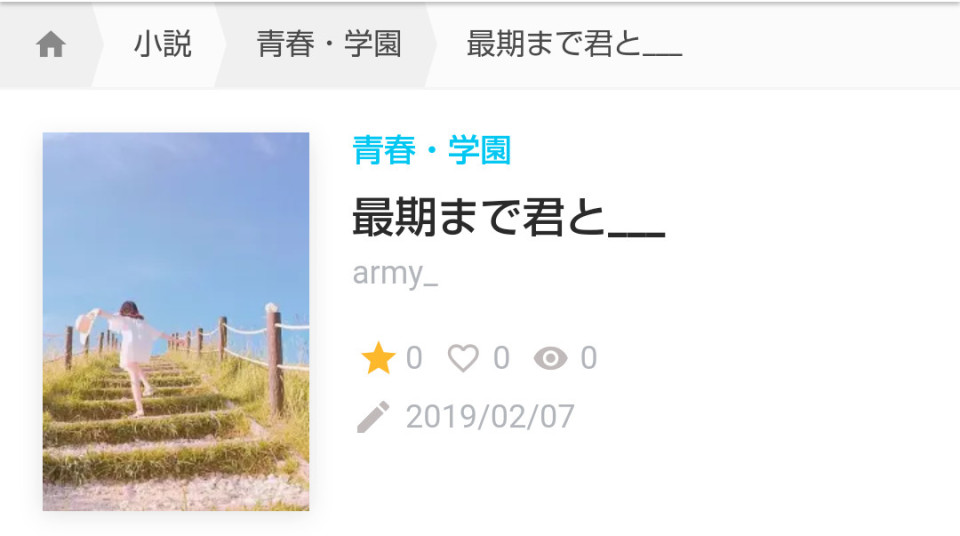
Task: Open the blue 青春・学園 category link
Action: coord(432,150)
